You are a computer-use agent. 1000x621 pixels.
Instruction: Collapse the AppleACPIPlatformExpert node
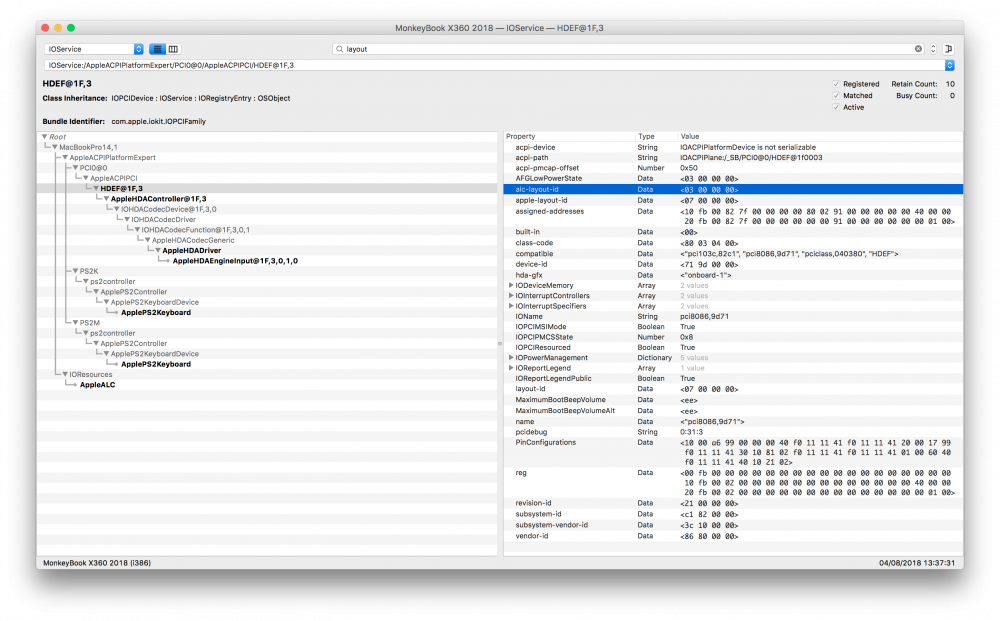(65, 157)
